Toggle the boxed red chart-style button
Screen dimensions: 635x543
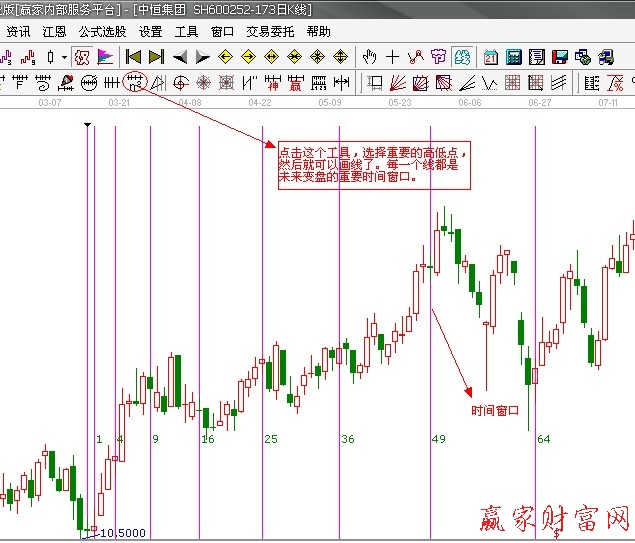tap(82, 57)
